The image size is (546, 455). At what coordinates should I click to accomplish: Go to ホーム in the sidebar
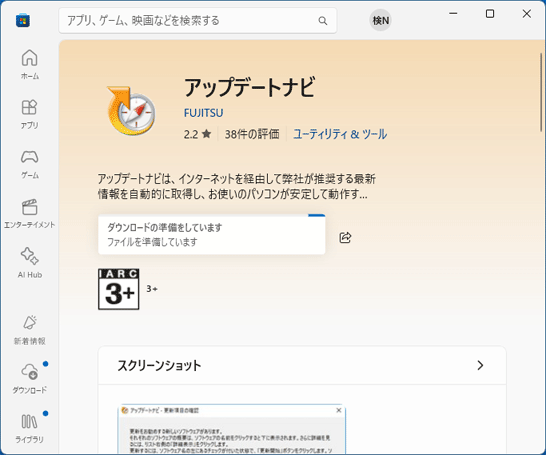coord(30,65)
